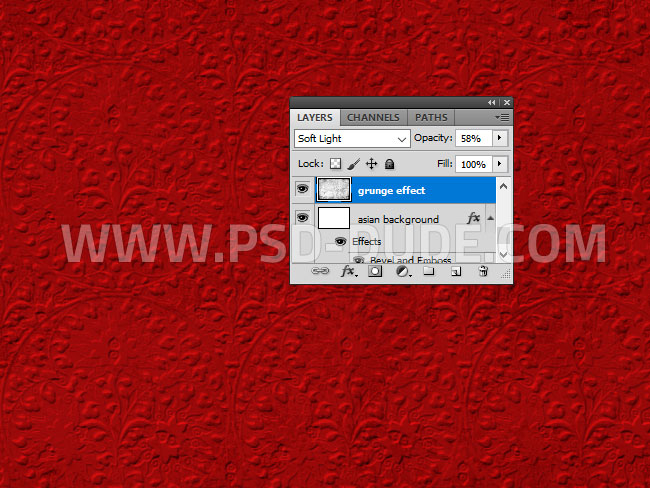The height and width of the screenshot is (488, 650).
Task: Select the asian background layer thumbnail
Action: (334, 218)
